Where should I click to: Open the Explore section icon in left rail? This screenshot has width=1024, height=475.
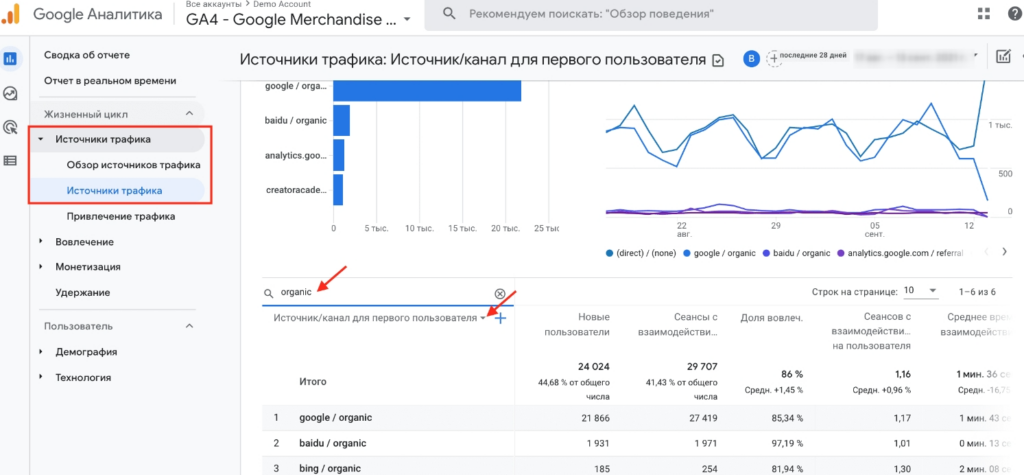coord(10,93)
